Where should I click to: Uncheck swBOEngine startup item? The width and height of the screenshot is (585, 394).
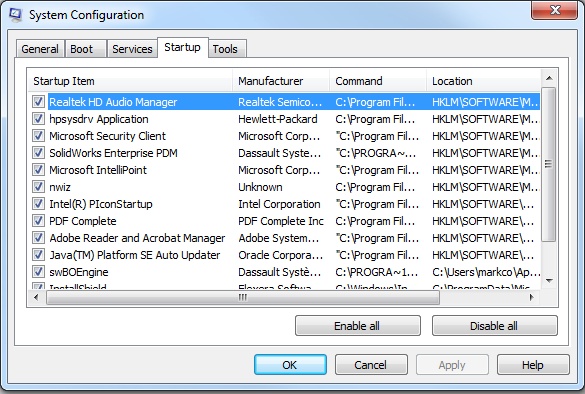[38, 272]
